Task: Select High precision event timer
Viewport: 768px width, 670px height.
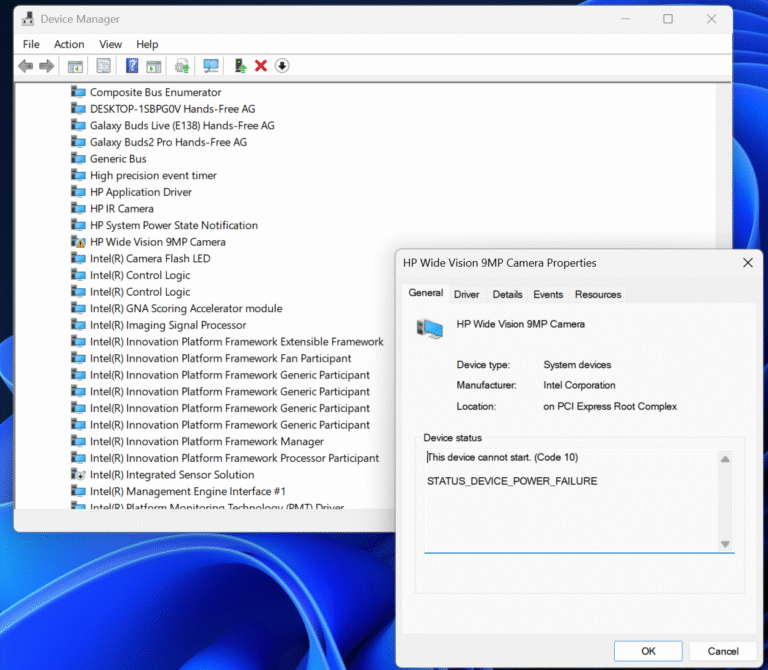Action: click(x=153, y=175)
